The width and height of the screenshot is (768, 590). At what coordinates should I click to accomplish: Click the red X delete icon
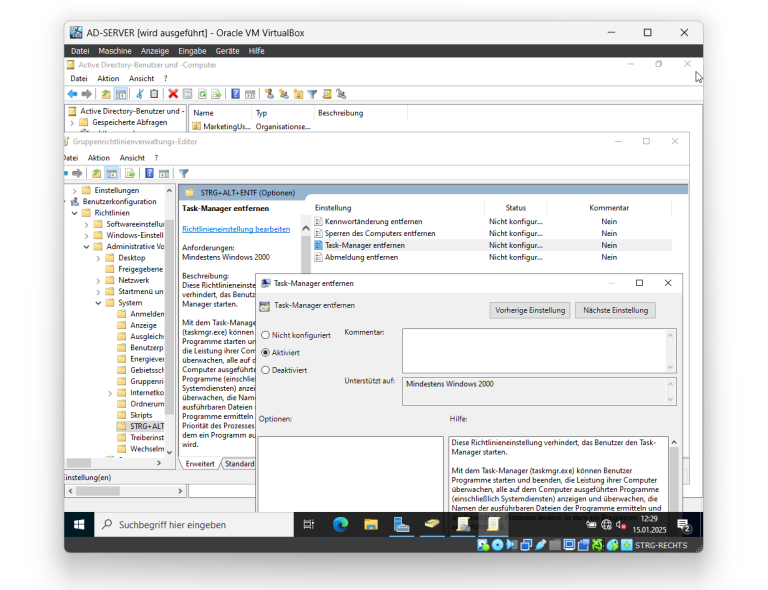point(173,94)
